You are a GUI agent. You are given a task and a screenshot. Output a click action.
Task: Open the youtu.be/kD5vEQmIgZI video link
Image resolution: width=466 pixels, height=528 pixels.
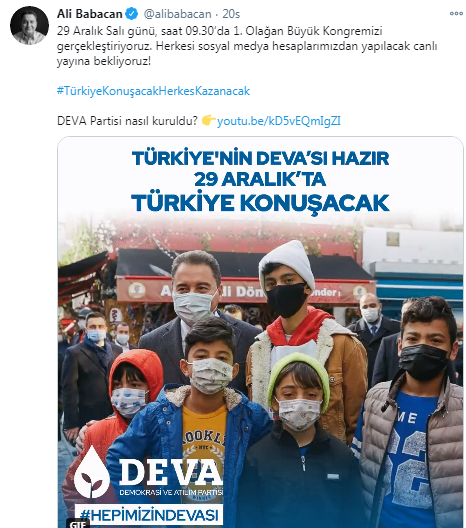pos(279,121)
